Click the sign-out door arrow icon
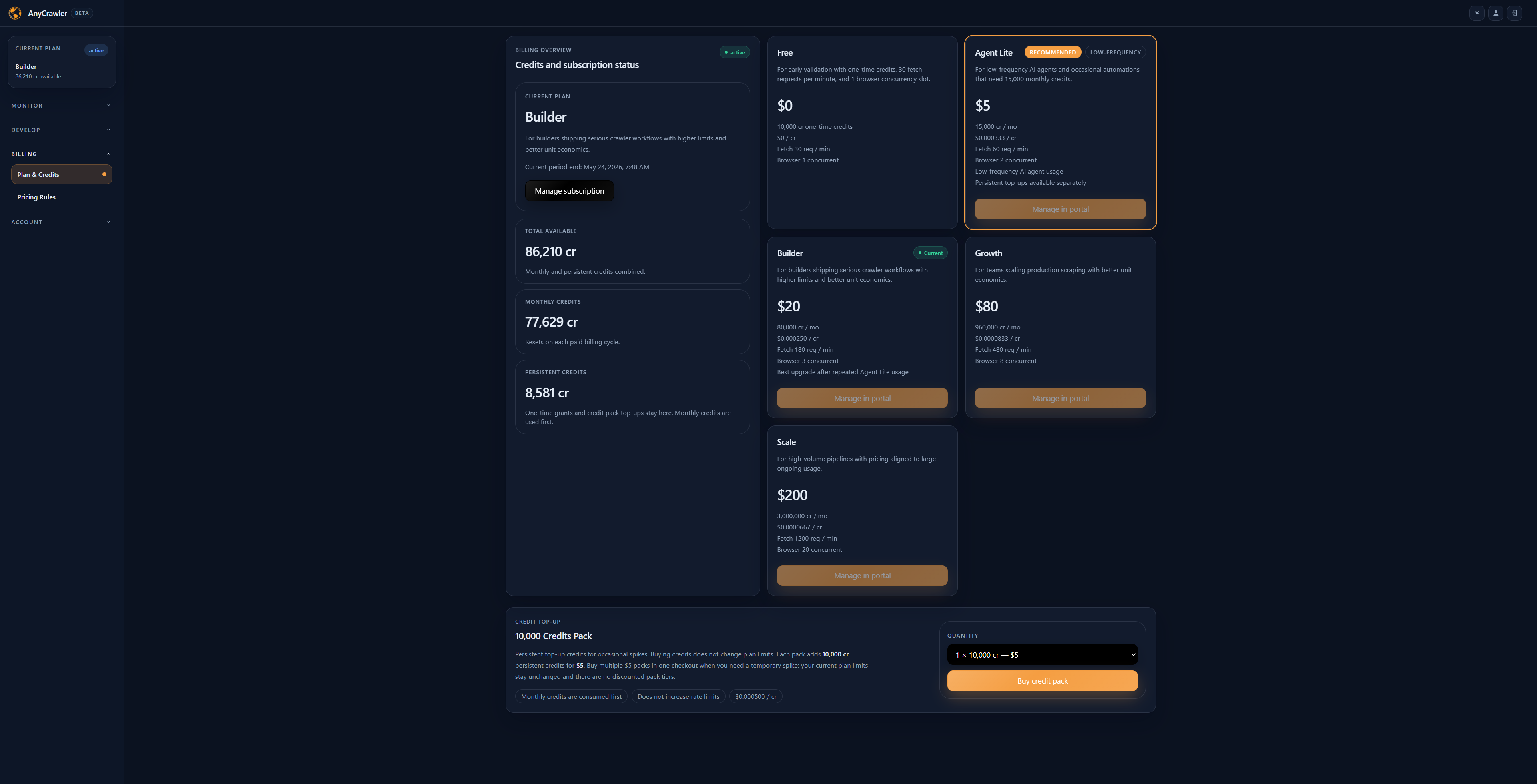Viewport: 1537px width, 784px height. click(x=1514, y=13)
